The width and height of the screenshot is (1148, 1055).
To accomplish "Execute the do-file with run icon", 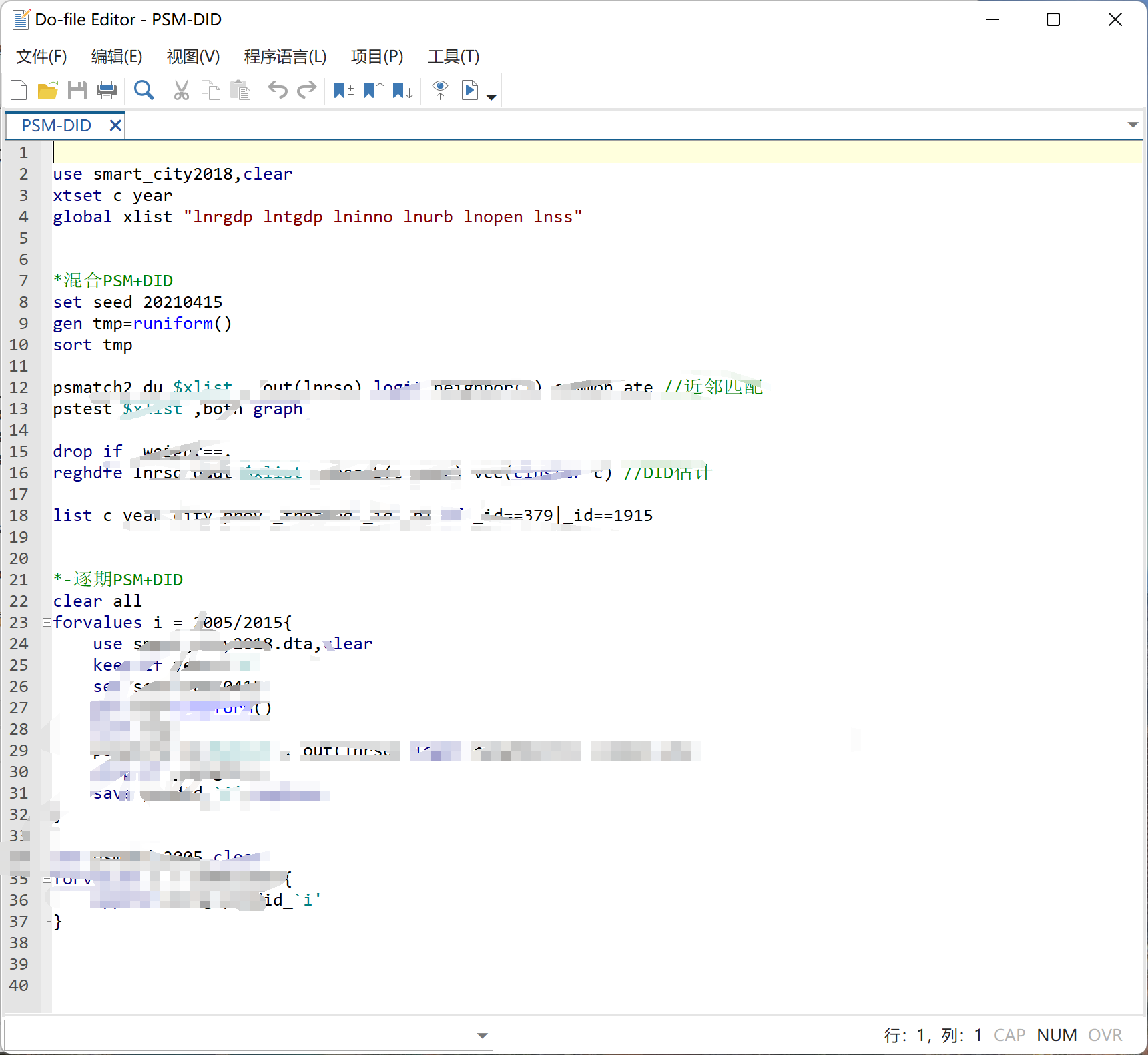I will point(470,90).
